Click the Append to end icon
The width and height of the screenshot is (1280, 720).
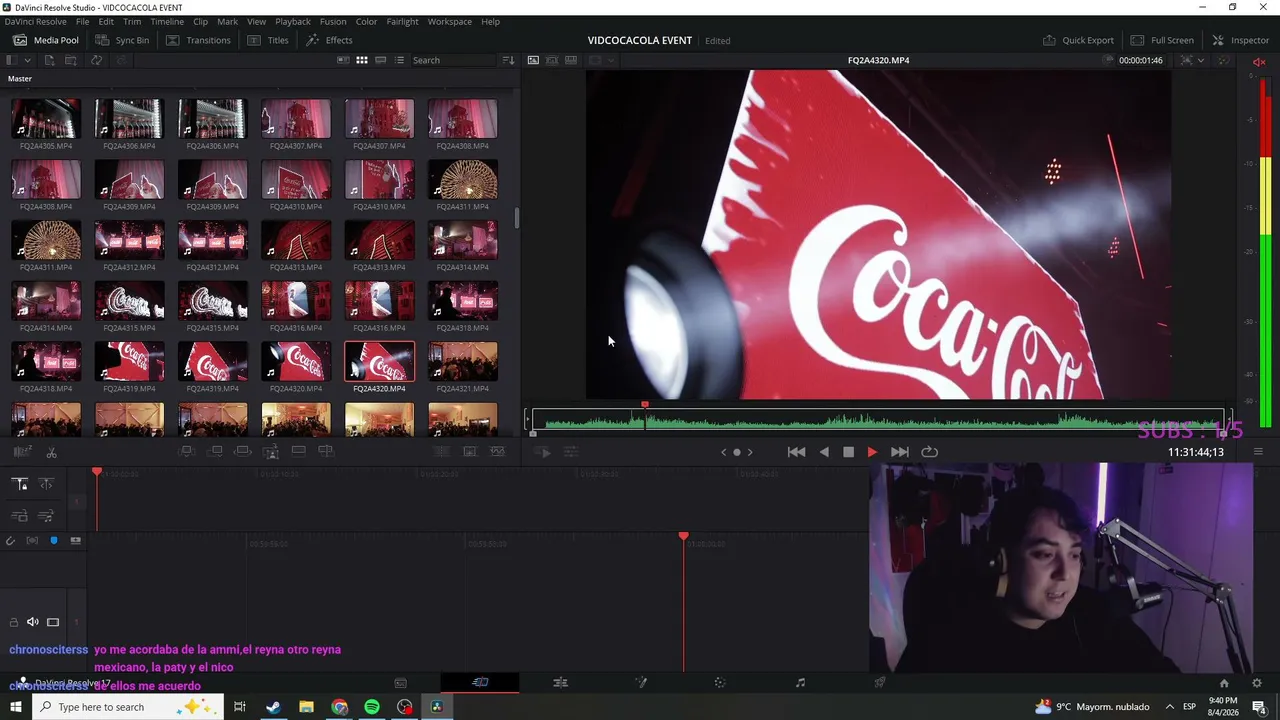coord(215,452)
